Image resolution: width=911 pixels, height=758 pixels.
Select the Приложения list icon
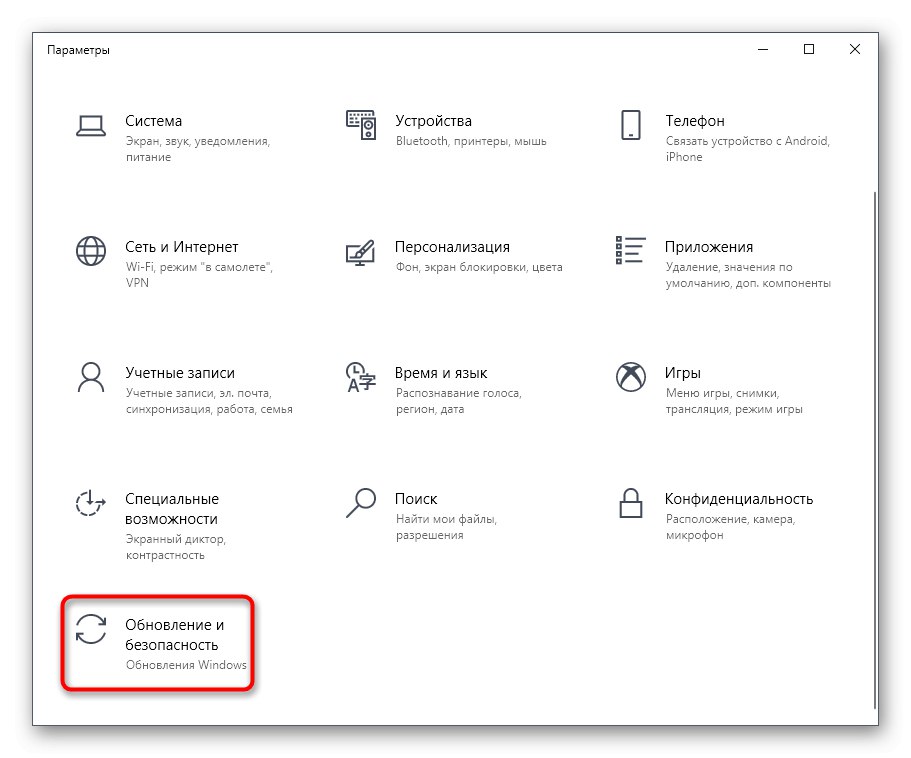[x=630, y=252]
